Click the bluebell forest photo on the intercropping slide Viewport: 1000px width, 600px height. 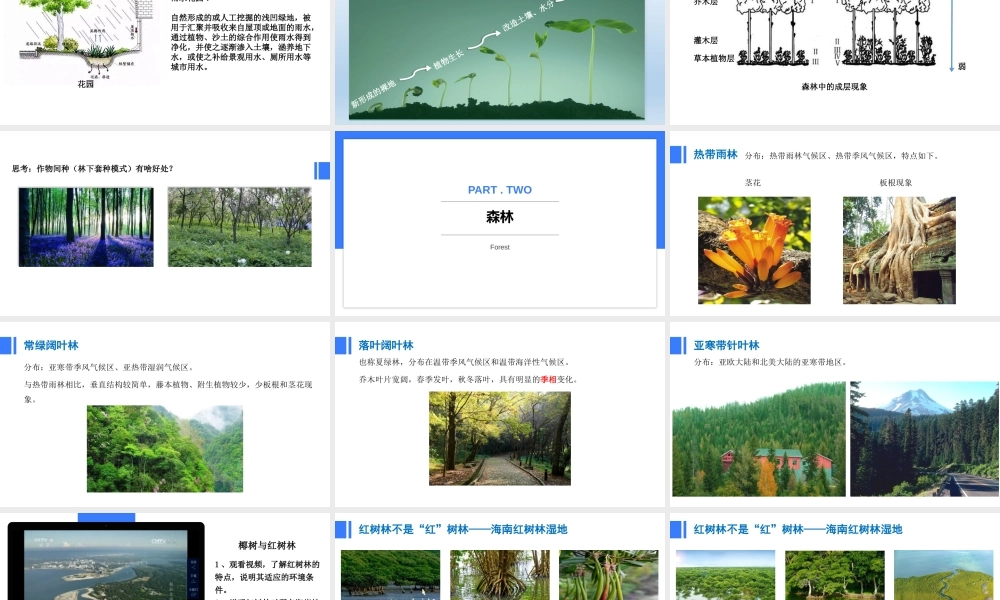click(85, 227)
